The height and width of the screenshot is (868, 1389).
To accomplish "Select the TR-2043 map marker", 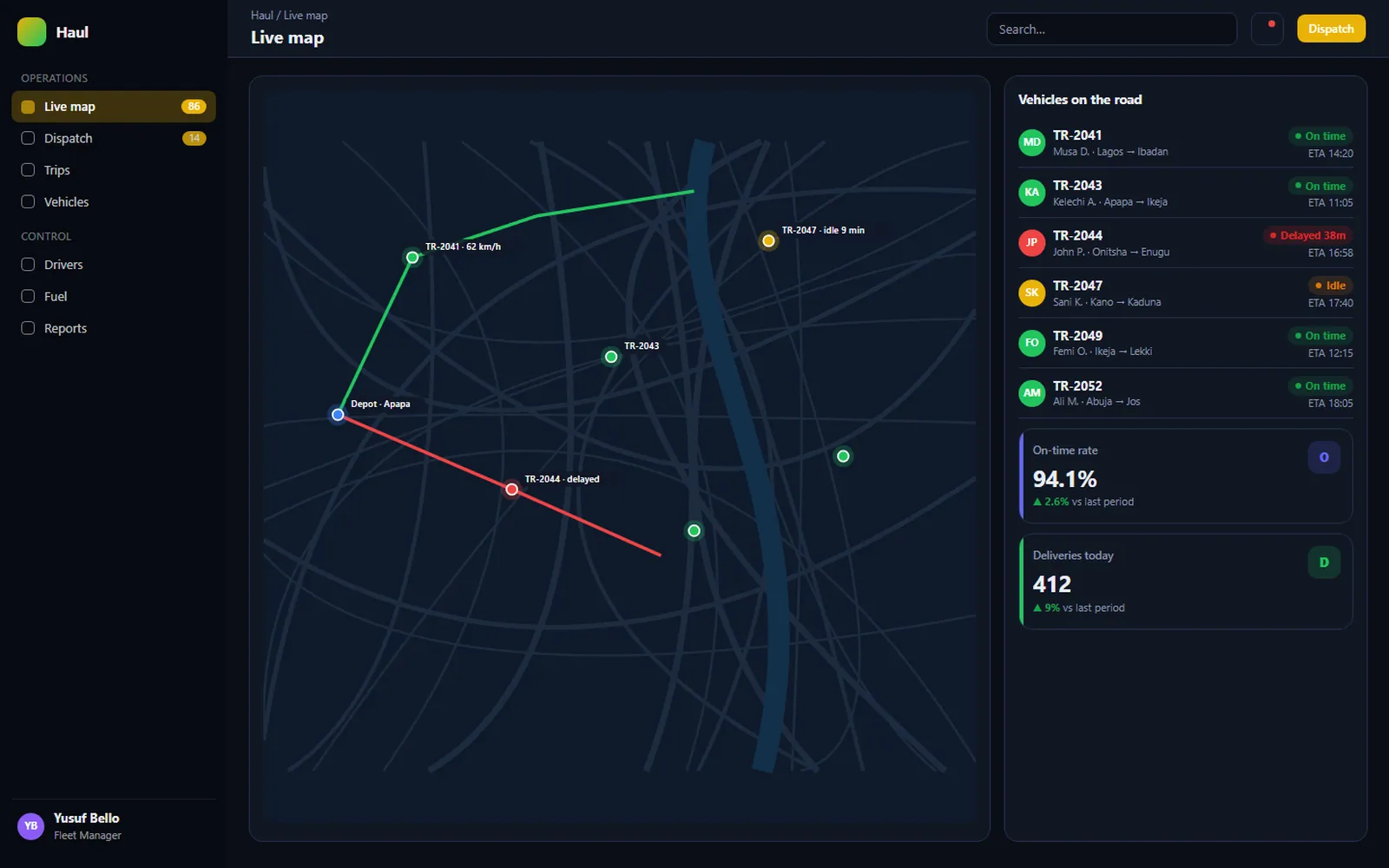I will tap(611, 357).
